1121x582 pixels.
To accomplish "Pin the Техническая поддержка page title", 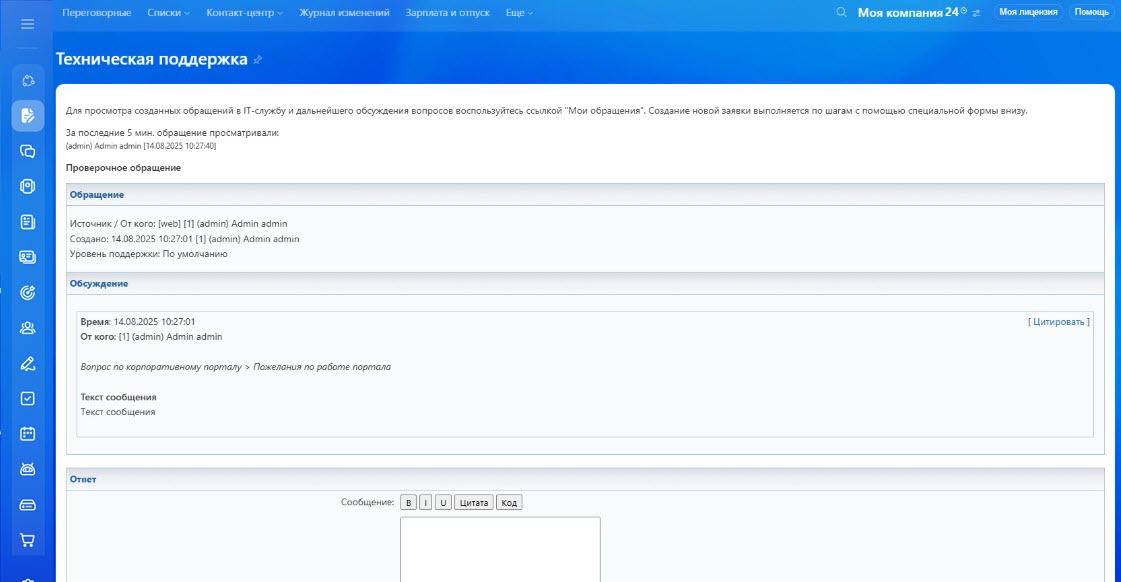I will point(258,60).
